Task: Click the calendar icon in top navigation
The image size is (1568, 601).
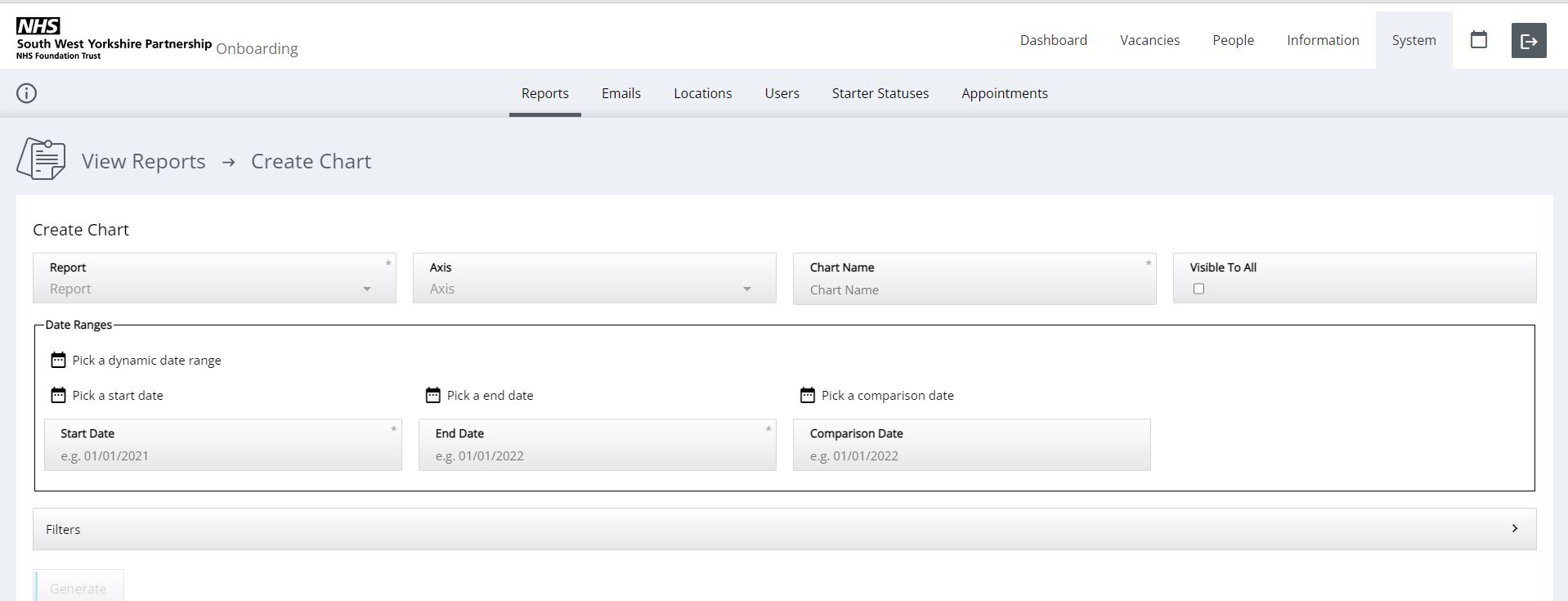Action: pos(1478,40)
